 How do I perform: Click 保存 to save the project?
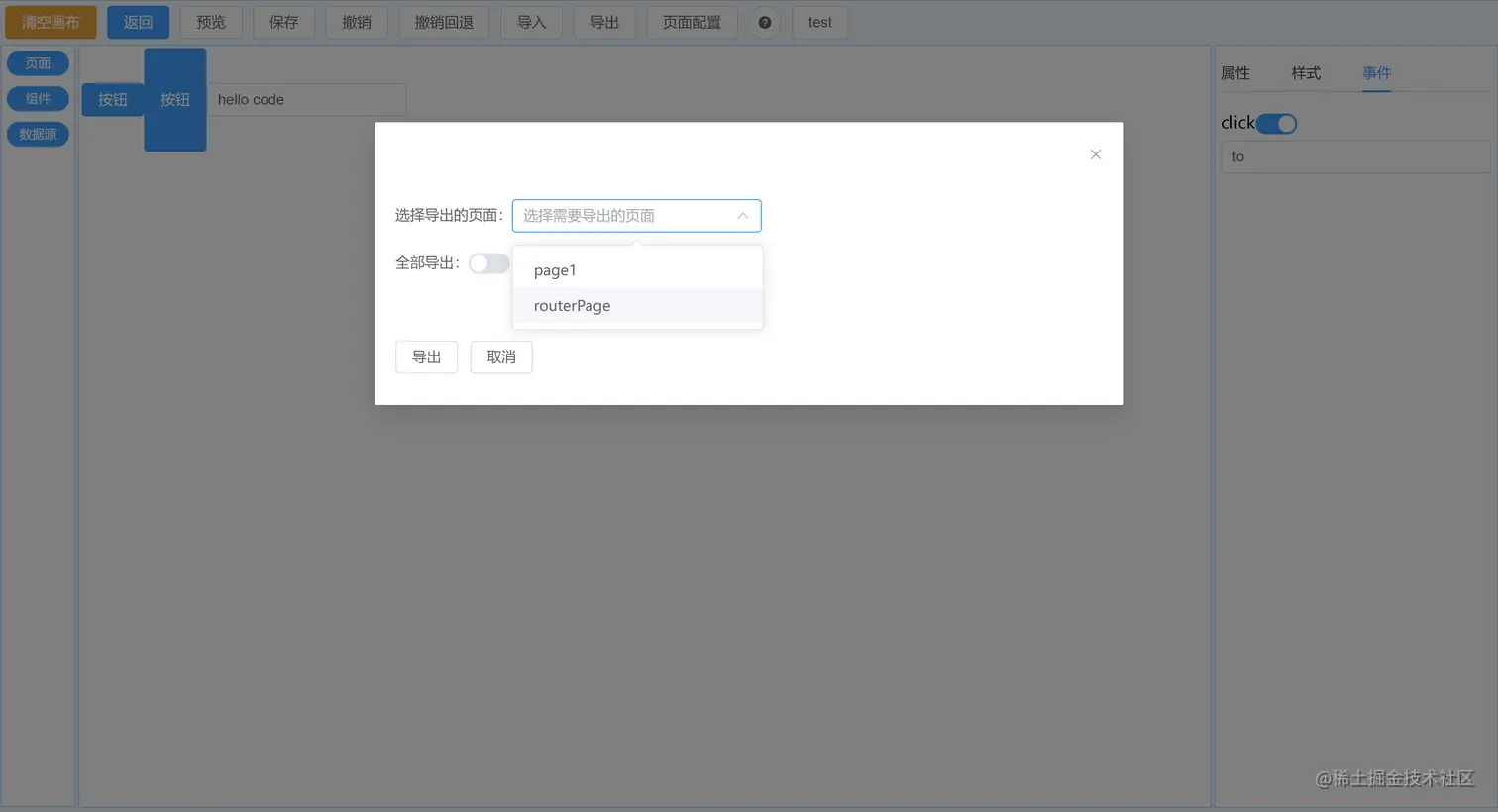[283, 22]
